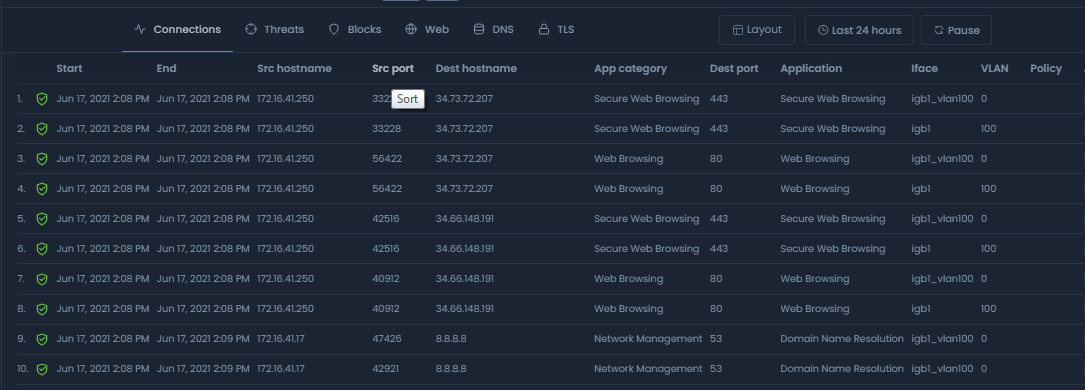The height and width of the screenshot is (390, 1085).
Task: Click green shield icon in row 9
Action: coord(42,339)
